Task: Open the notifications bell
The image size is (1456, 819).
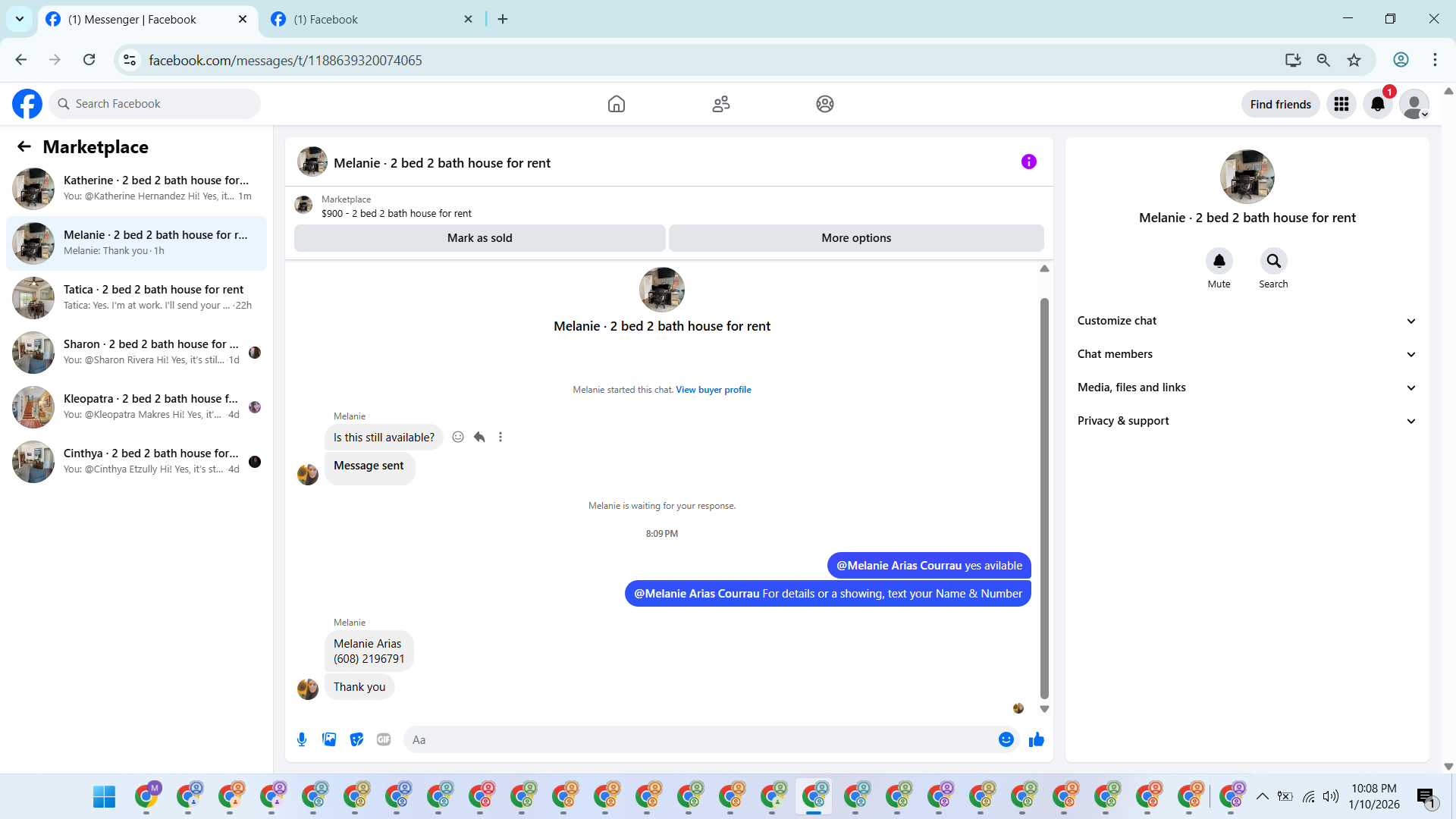Action: 1377,104
